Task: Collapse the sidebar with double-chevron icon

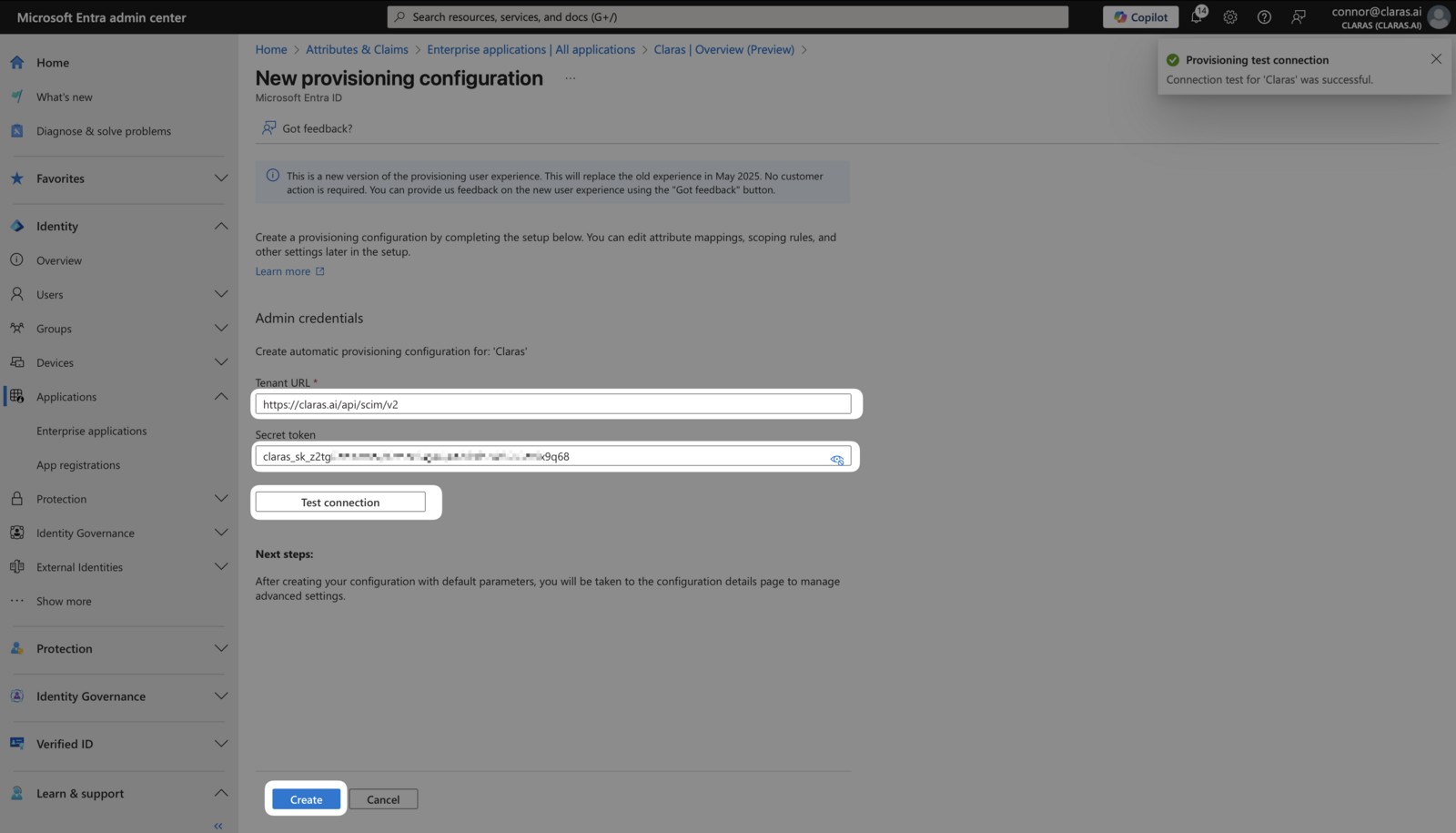Action: 218,826
